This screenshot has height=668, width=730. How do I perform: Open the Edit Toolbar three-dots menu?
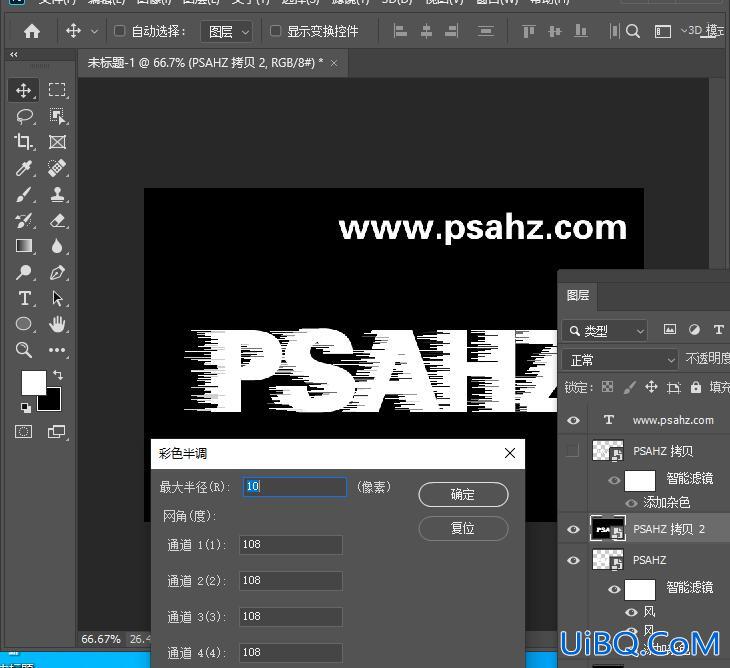(x=57, y=350)
